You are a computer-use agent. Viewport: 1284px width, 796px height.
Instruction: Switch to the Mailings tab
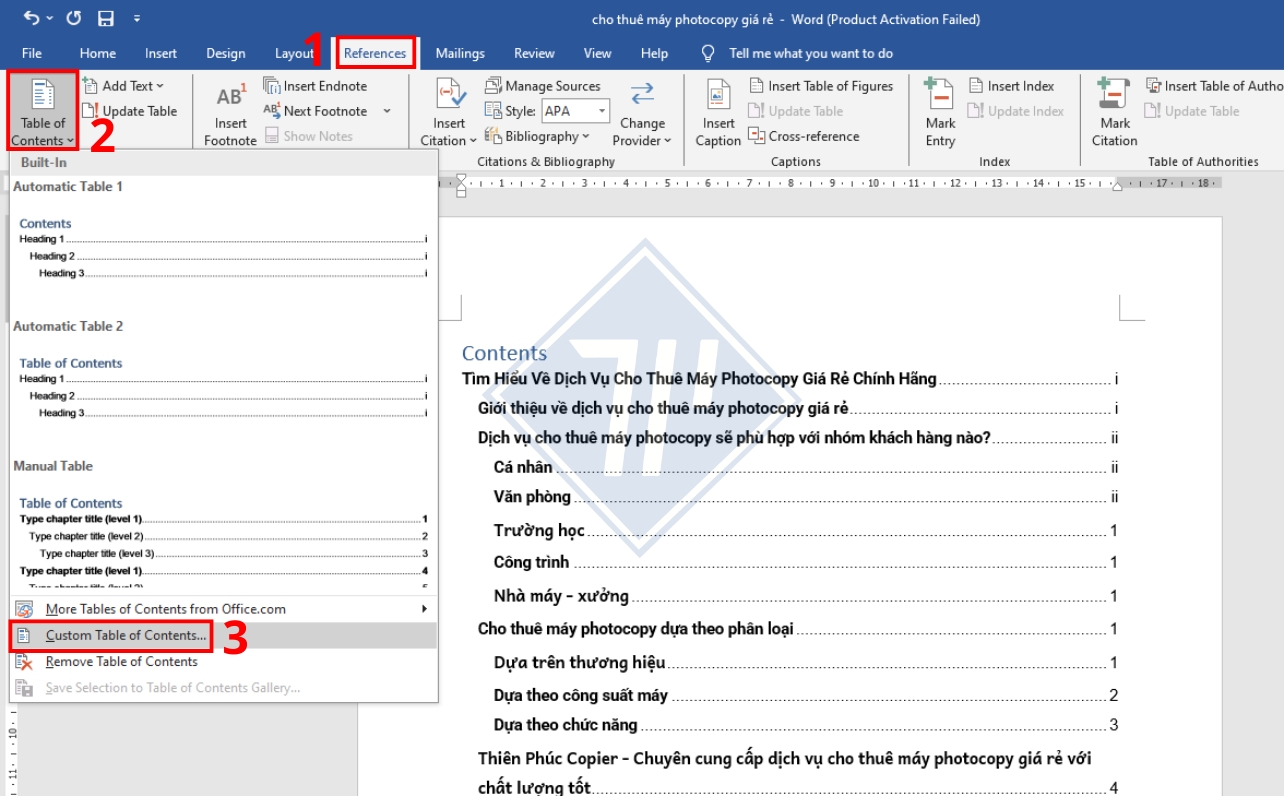click(460, 53)
